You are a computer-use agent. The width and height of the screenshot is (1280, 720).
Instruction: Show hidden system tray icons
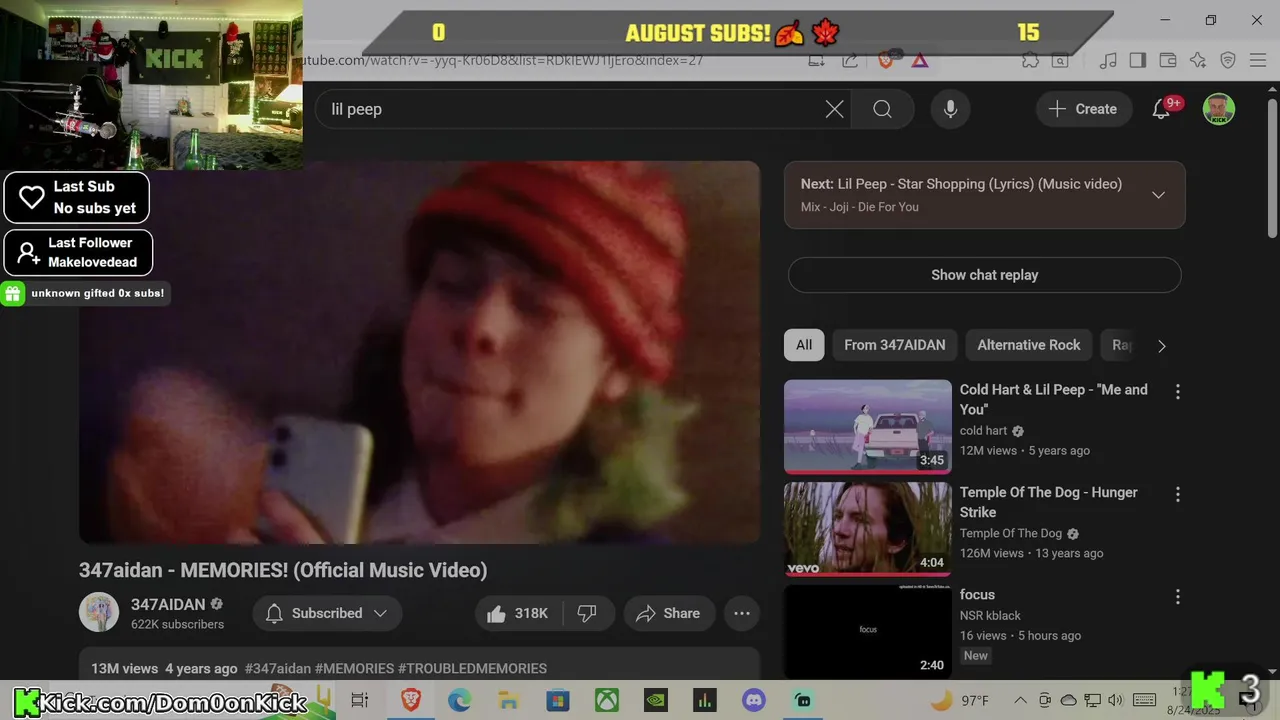1020,700
